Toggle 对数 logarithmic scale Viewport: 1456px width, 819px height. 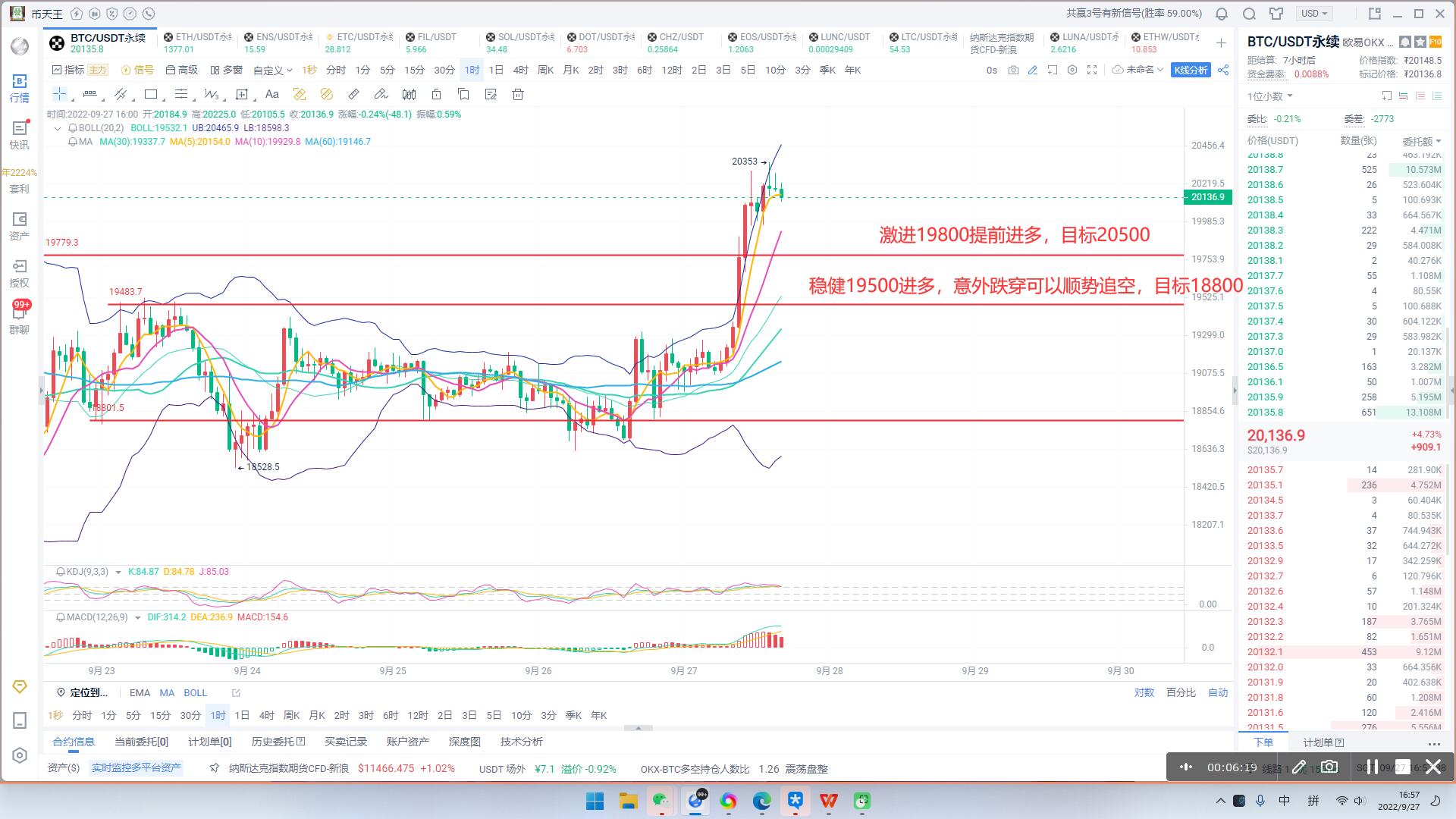point(1144,692)
